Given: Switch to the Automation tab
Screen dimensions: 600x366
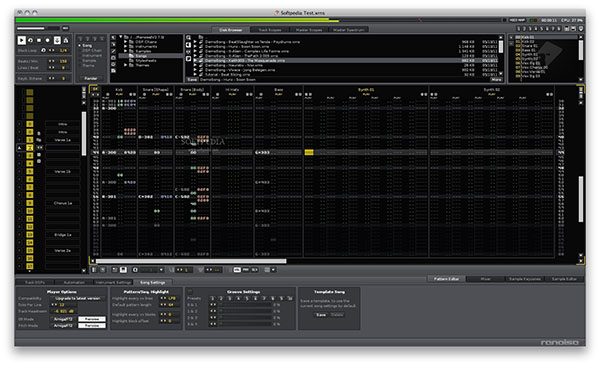Looking at the screenshot, I should pos(74,283).
